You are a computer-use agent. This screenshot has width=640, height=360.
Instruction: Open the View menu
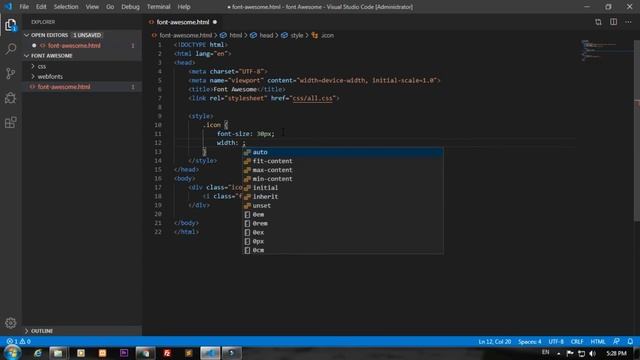tap(92, 7)
